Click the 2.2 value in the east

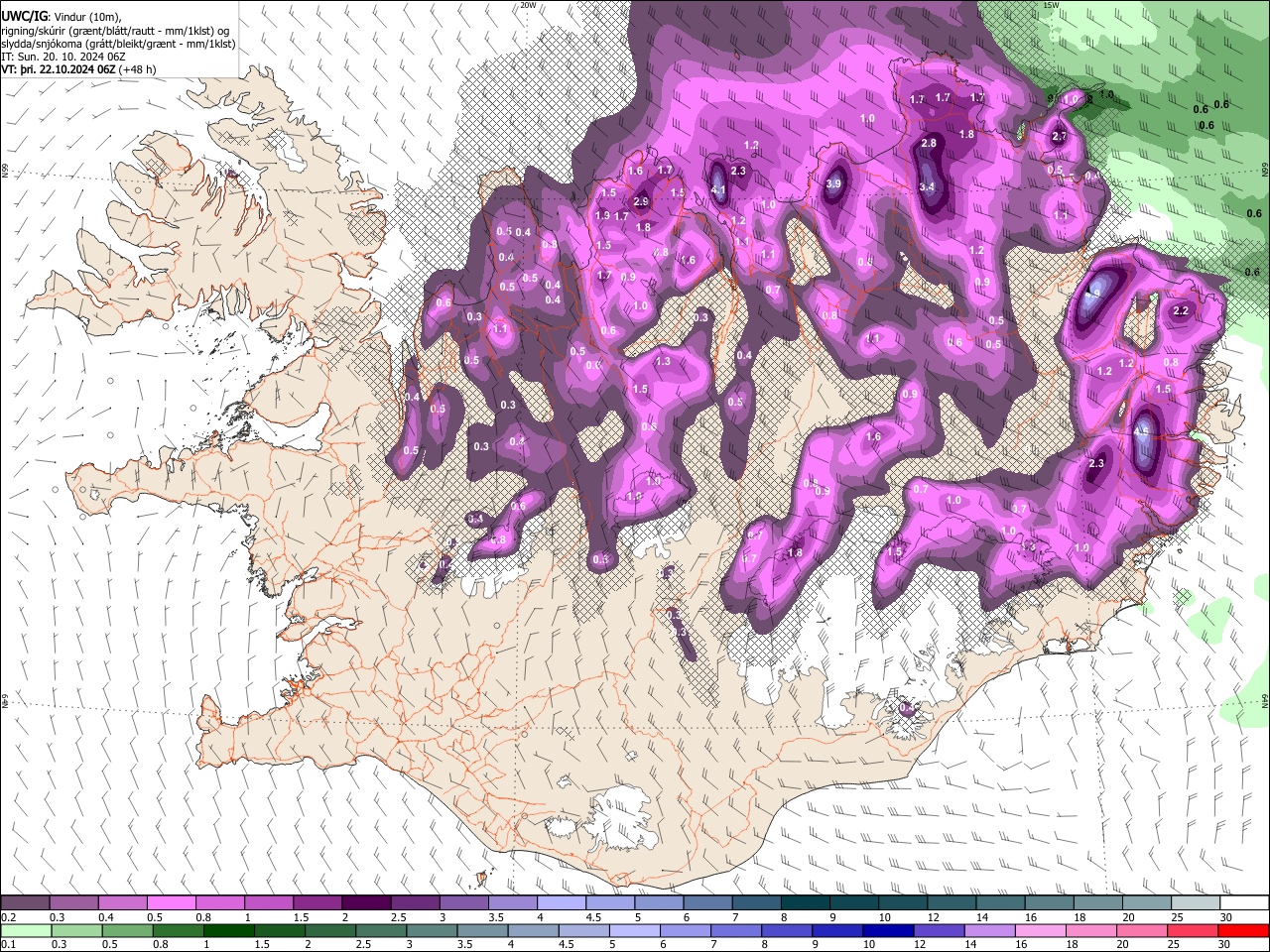click(1181, 311)
